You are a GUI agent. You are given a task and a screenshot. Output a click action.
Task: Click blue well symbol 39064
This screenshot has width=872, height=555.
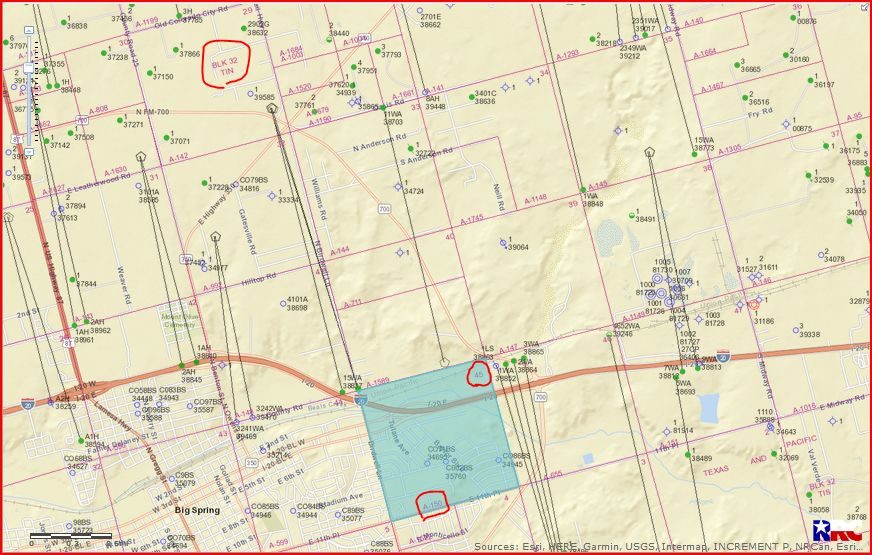pos(503,243)
